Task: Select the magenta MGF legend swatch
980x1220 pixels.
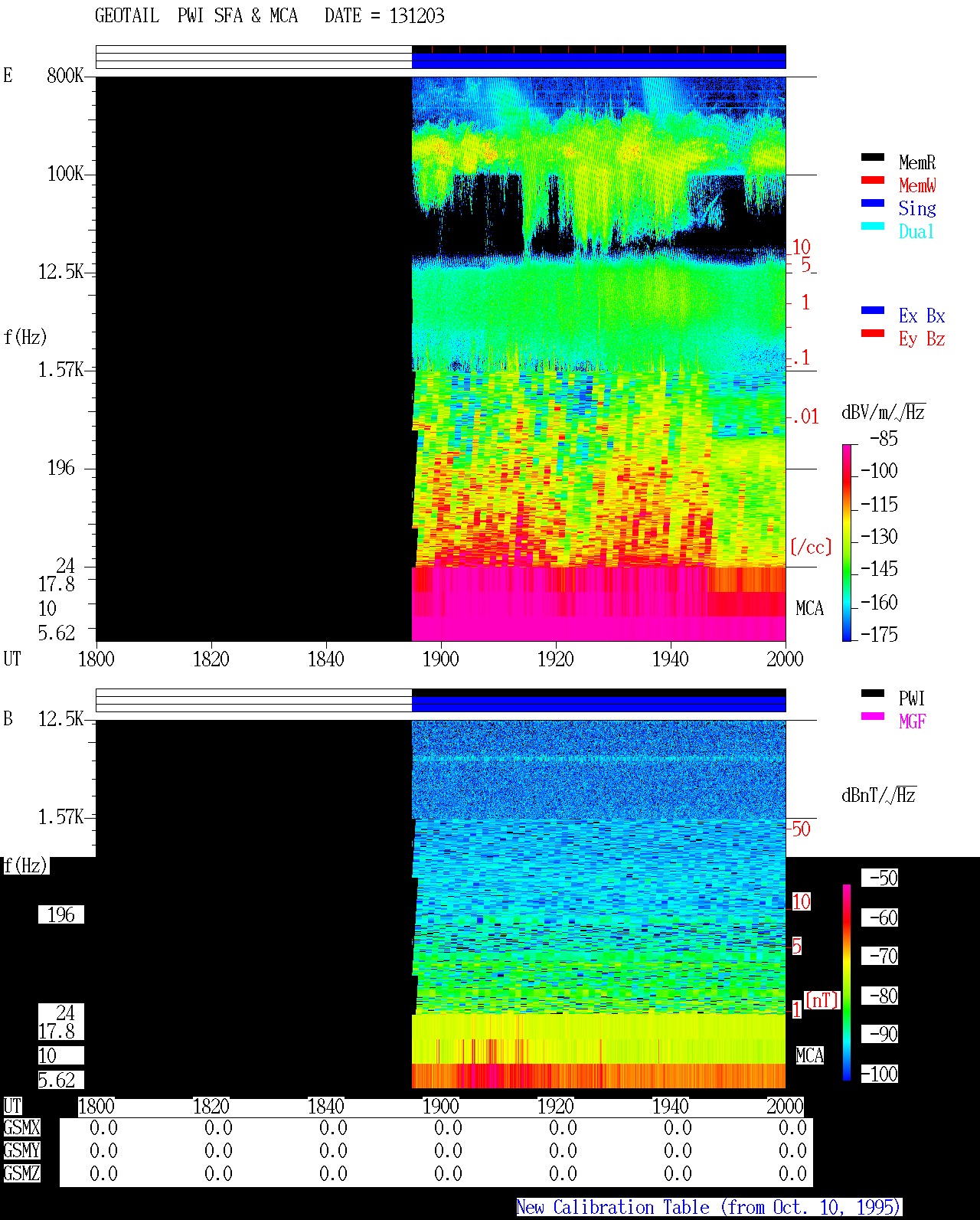Action: tap(872, 716)
